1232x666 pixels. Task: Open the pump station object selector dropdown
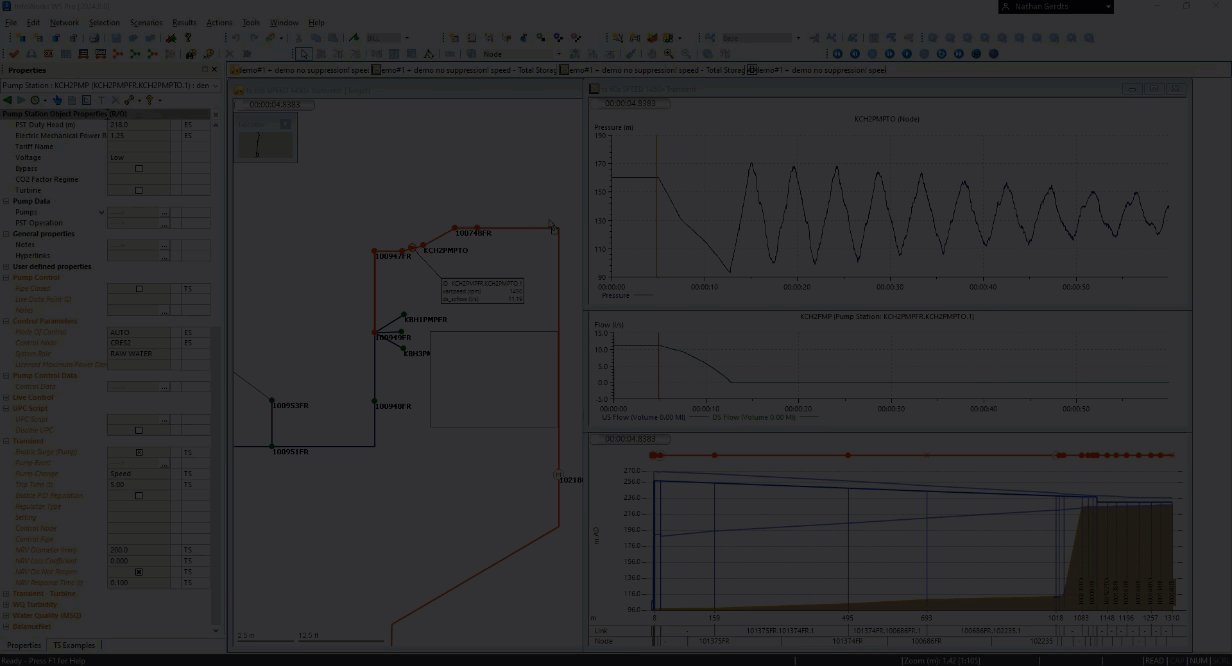(216, 85)
